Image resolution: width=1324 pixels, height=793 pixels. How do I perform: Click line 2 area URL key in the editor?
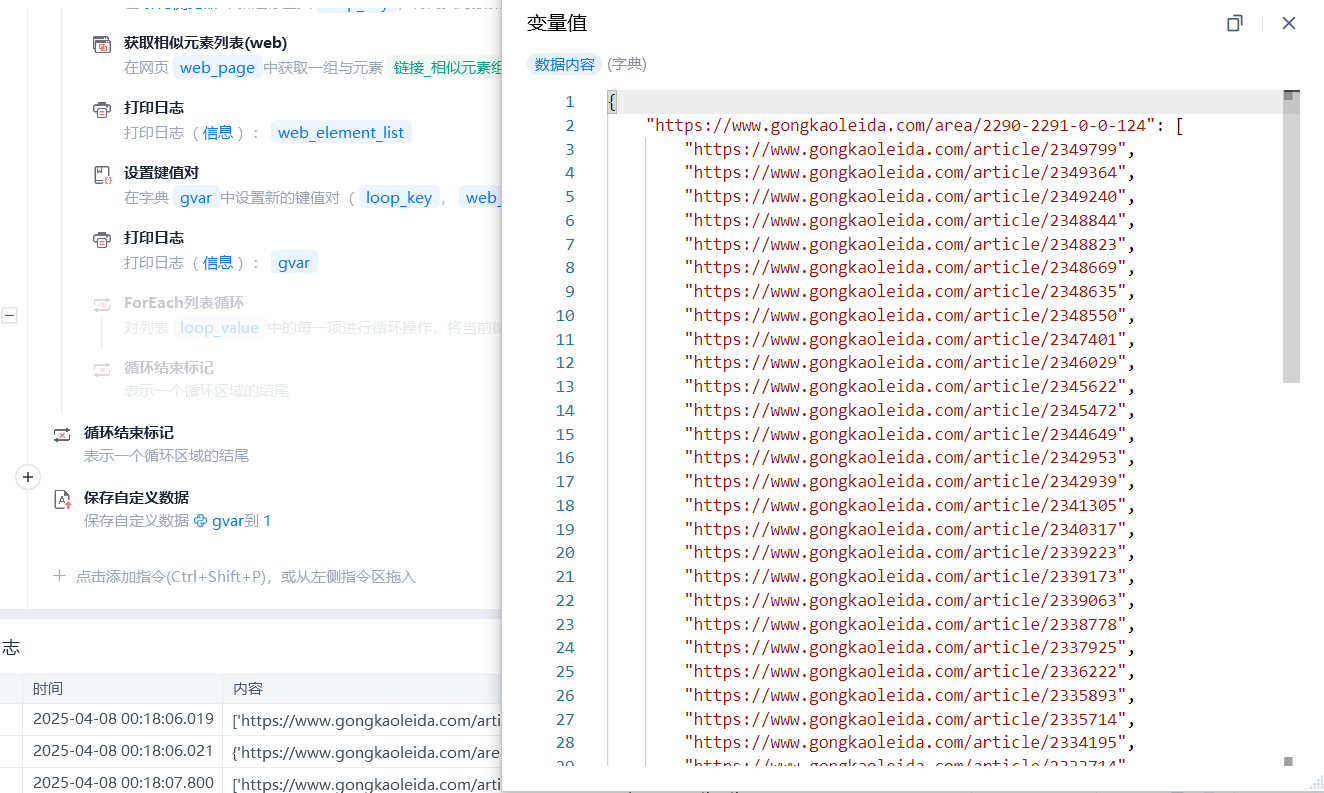pos(900,126)
